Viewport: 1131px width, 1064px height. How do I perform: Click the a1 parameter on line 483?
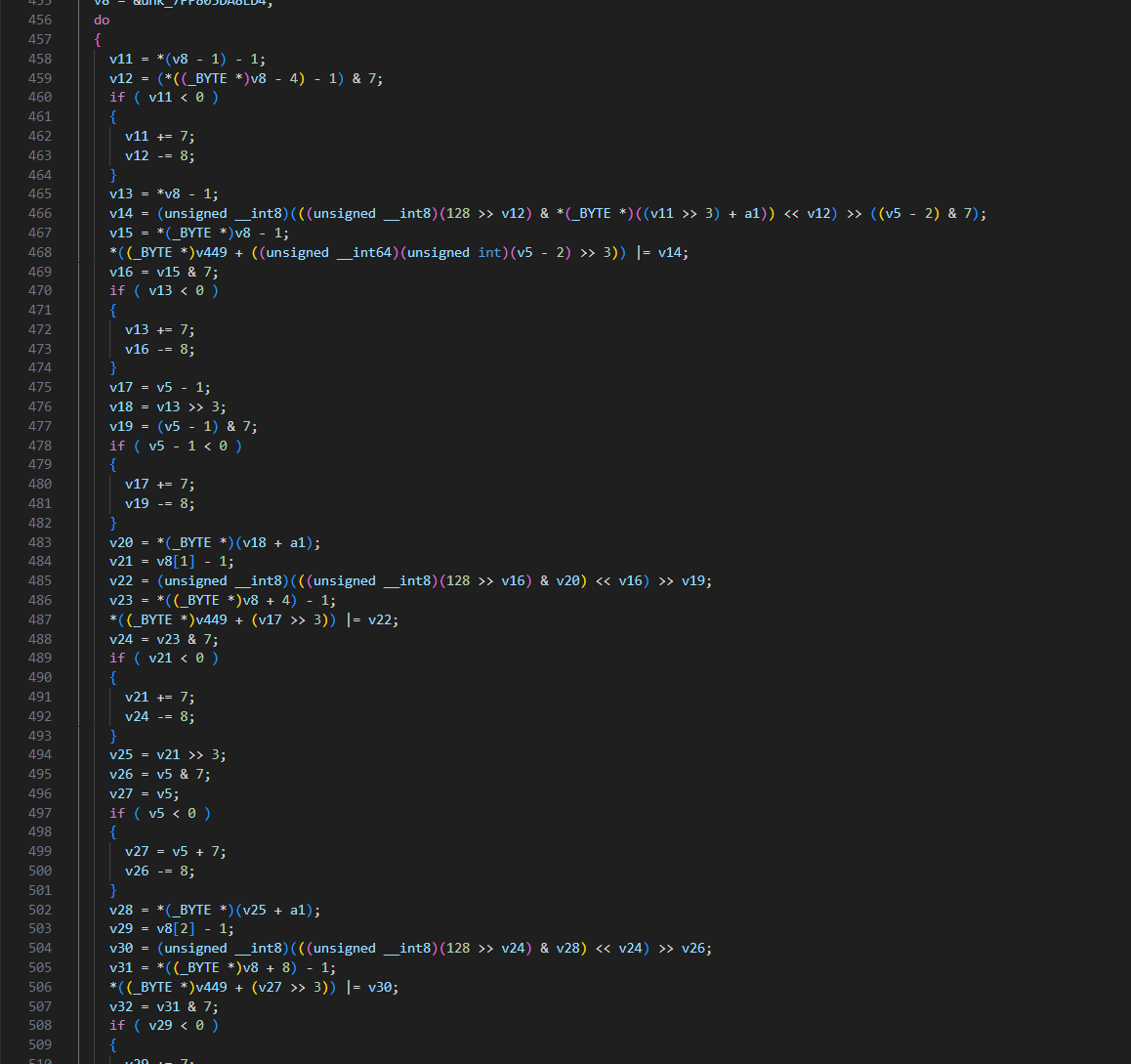(x=298, y=542)
